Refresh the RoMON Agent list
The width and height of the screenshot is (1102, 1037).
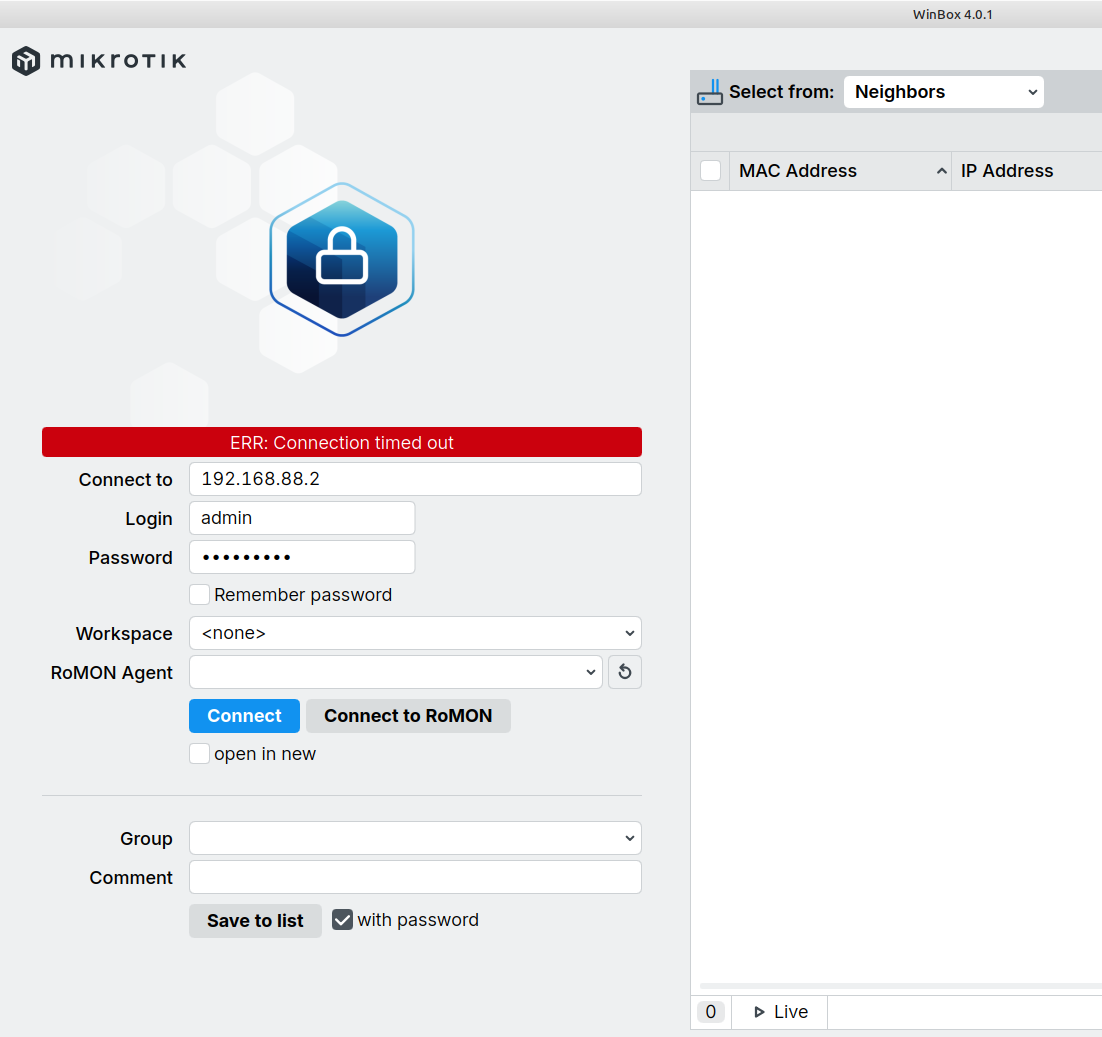625,672
